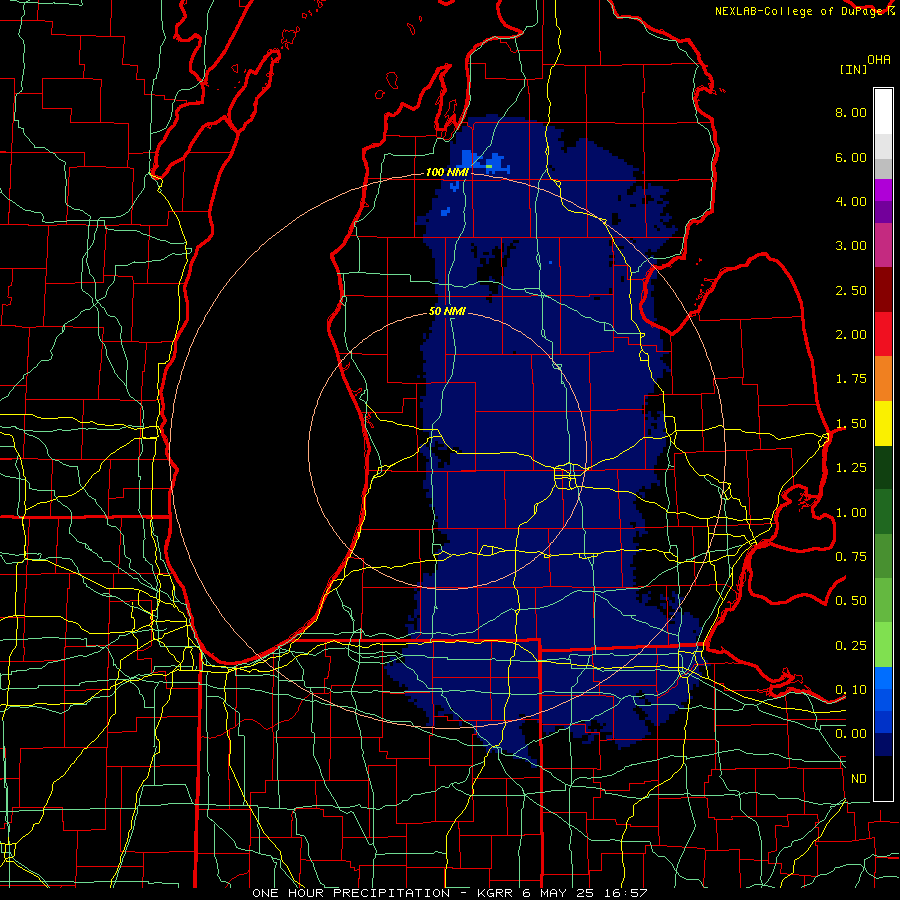Click the 0.25 legend value
900x900 pixels.
[851, 646]
